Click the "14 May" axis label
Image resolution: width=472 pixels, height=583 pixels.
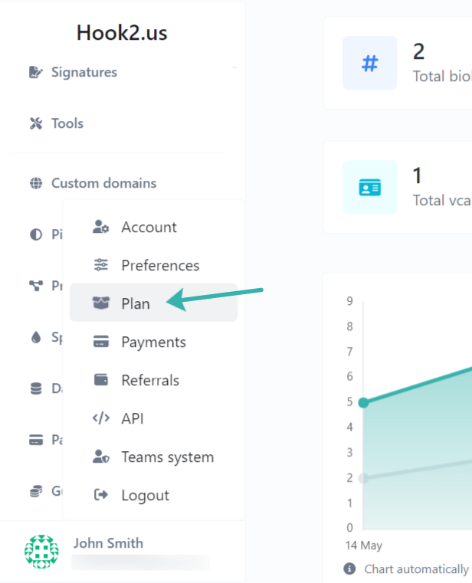pyautogui.click(x=364, y=545)
